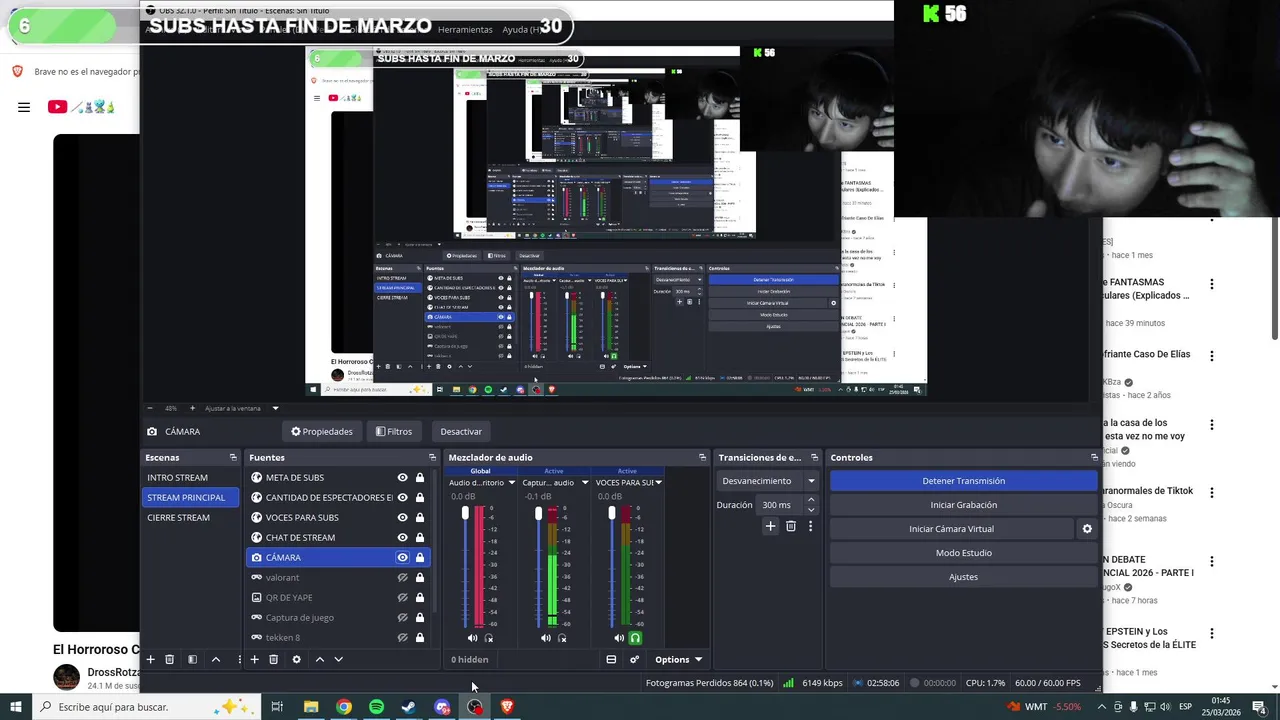Mute the VOCES PARA SUBS channel
This screenshot has width=1280, height=720.
619,638
